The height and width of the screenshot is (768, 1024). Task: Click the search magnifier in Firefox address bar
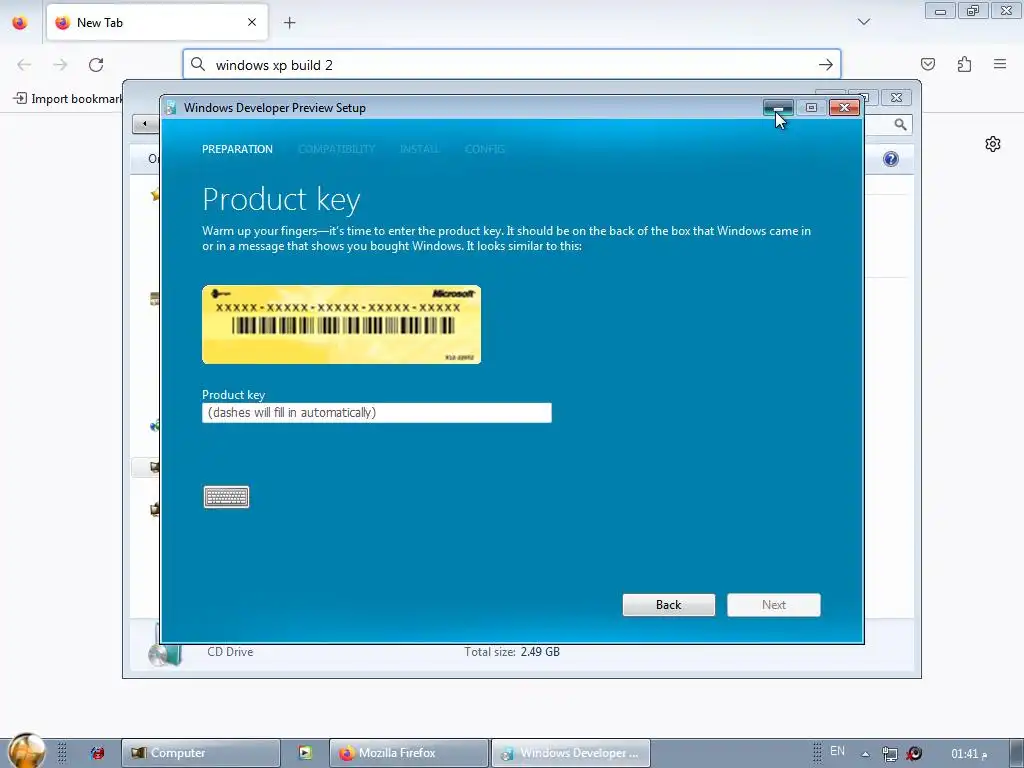pyautogui.click(x=198, y=64)
